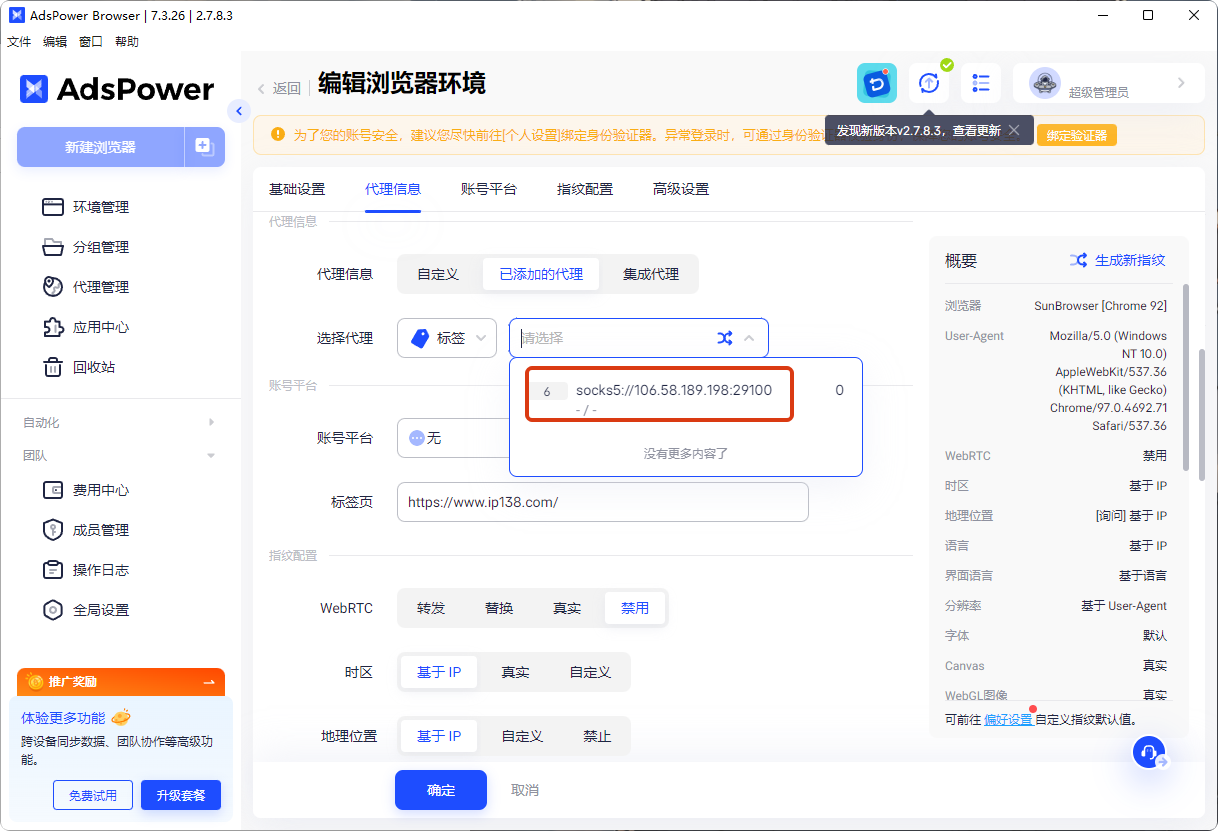This screenshot has width=1218, height=831.
Task: Open the support headset chat bubble
Action: click(x=1149, y=752)
